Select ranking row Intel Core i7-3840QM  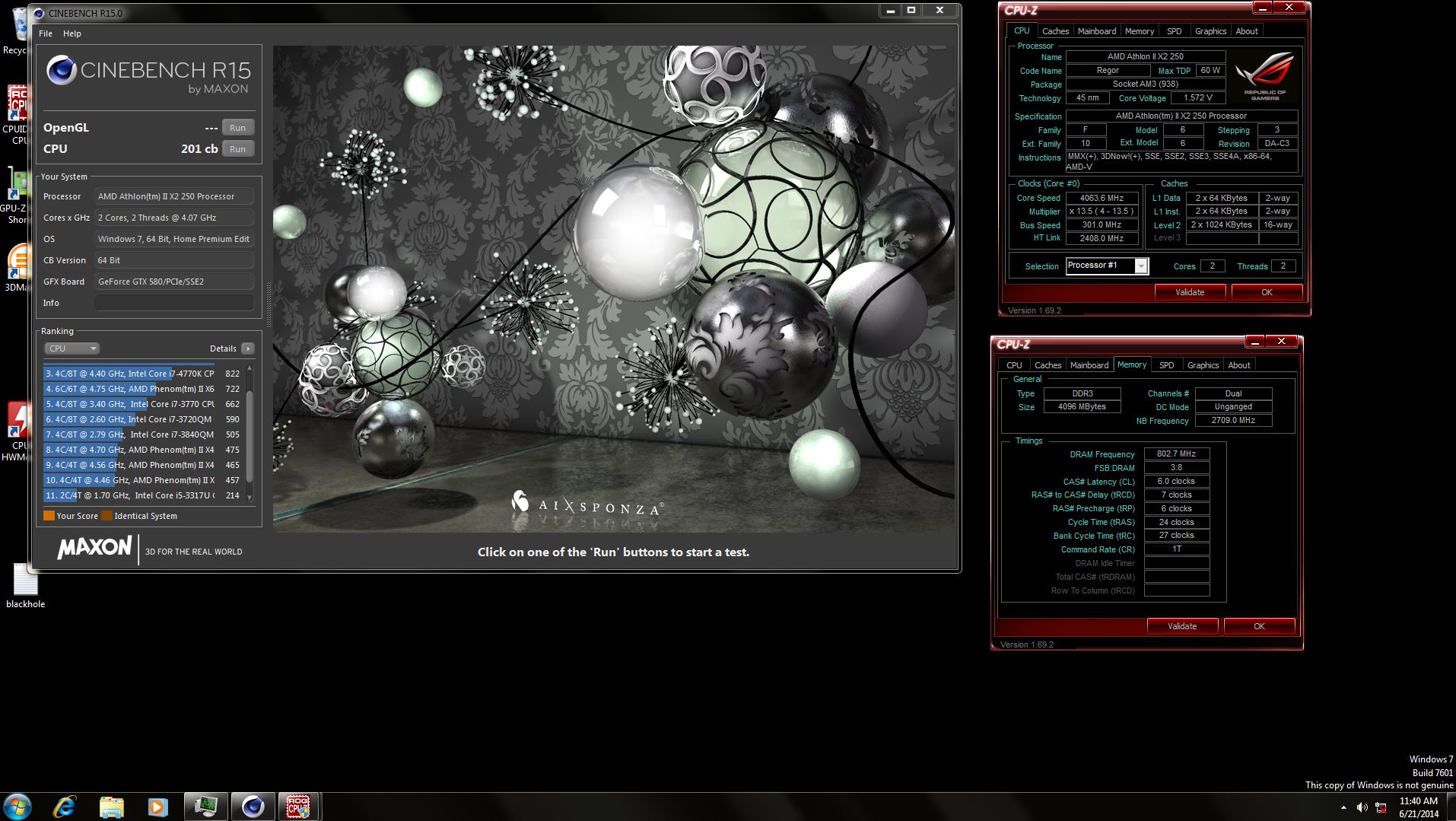pyautogui.click(x=143, y=434)
